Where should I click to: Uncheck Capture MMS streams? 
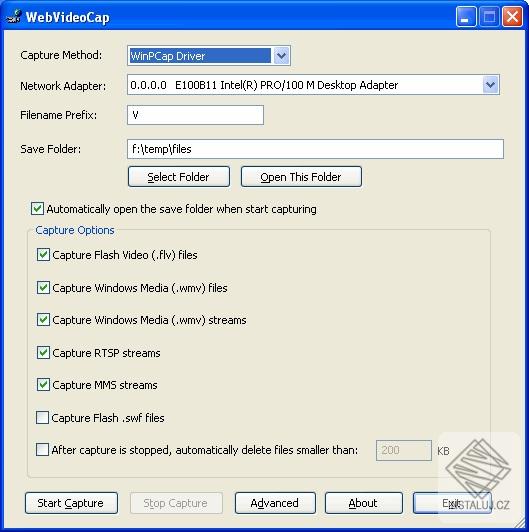[x=43, y=385]
